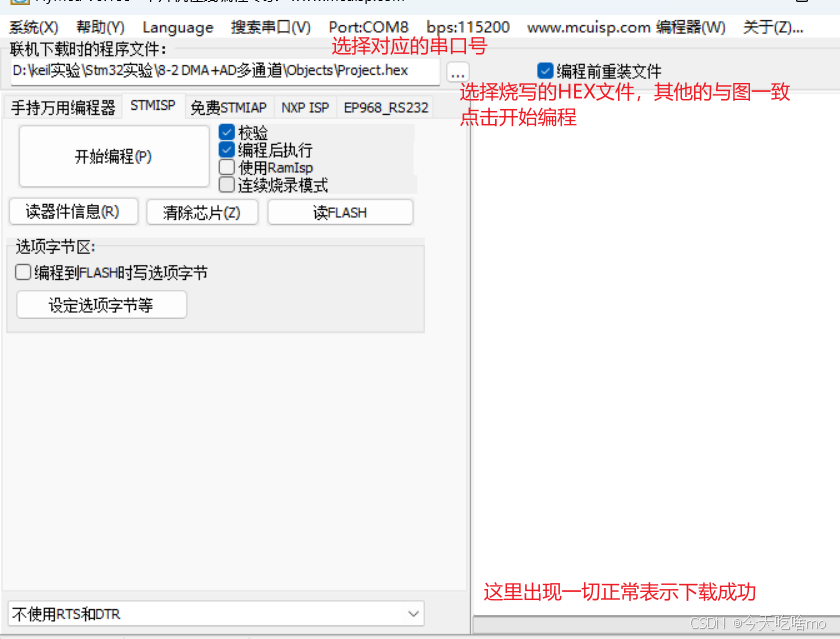840x639 pixels.
Task: Click the horizontal scrollbar under log panel
Action: click(x=656, y=625)
